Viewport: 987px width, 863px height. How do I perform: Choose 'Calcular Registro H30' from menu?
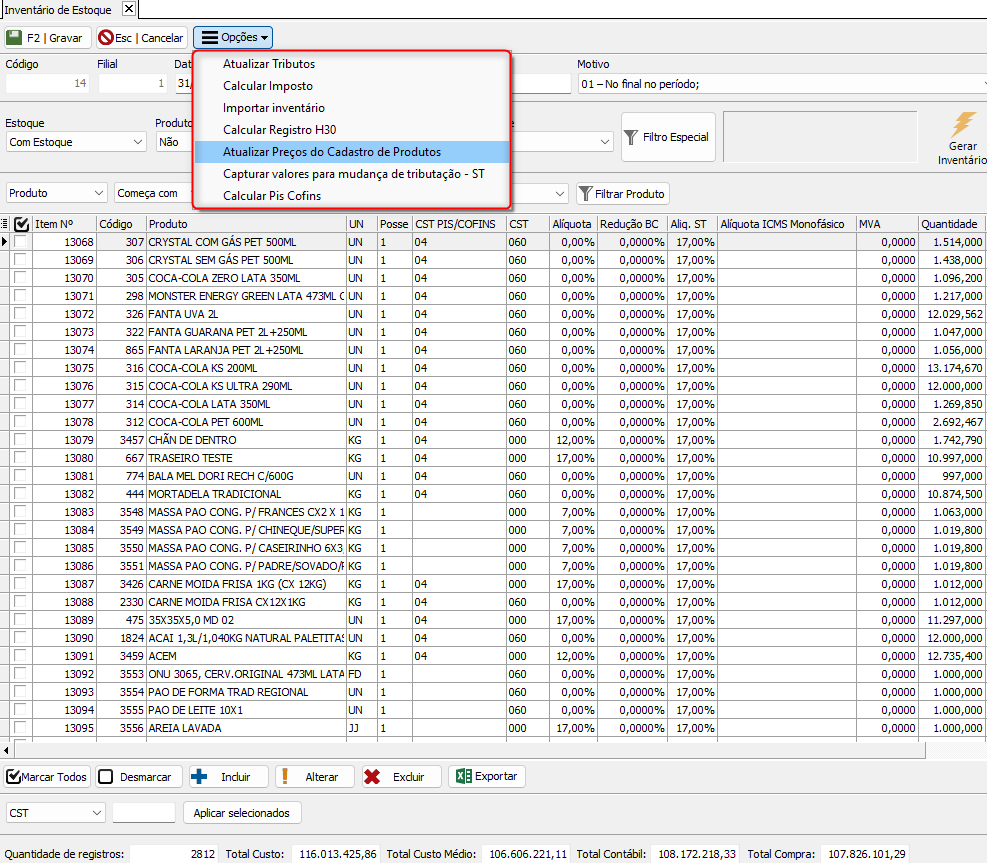coord(279,130)
